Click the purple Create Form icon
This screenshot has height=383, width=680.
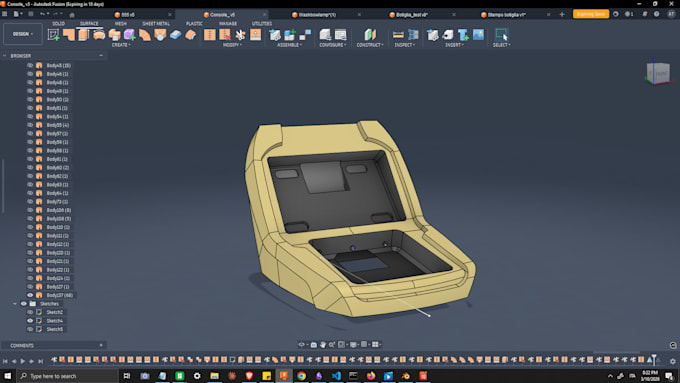tap(130, 35)
